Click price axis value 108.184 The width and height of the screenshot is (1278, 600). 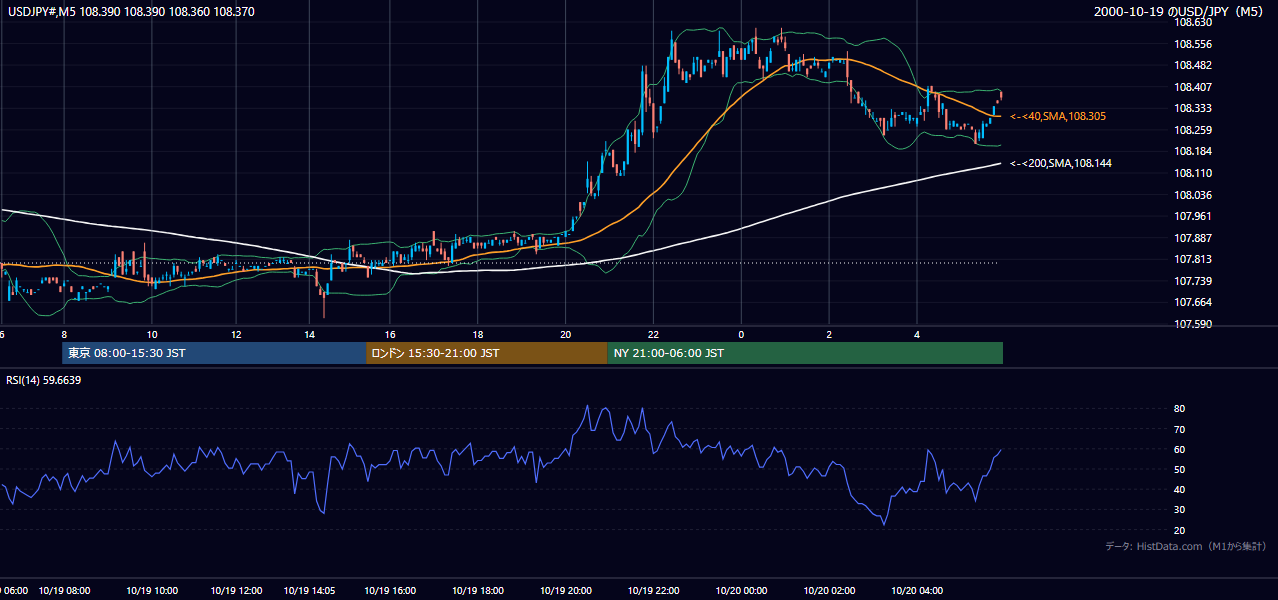coord(1193,151)
